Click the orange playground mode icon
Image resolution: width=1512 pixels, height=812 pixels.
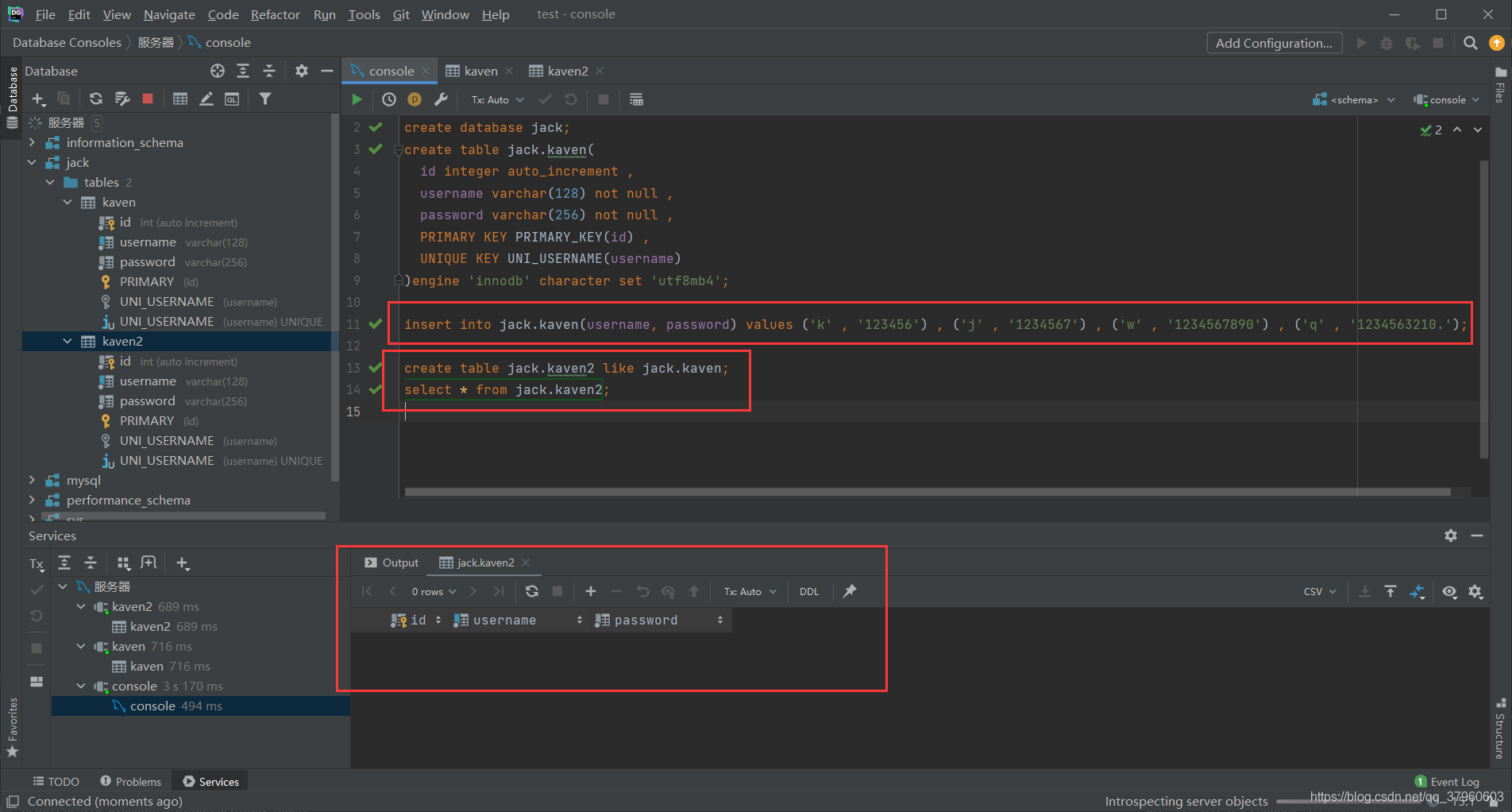(415, 99)
